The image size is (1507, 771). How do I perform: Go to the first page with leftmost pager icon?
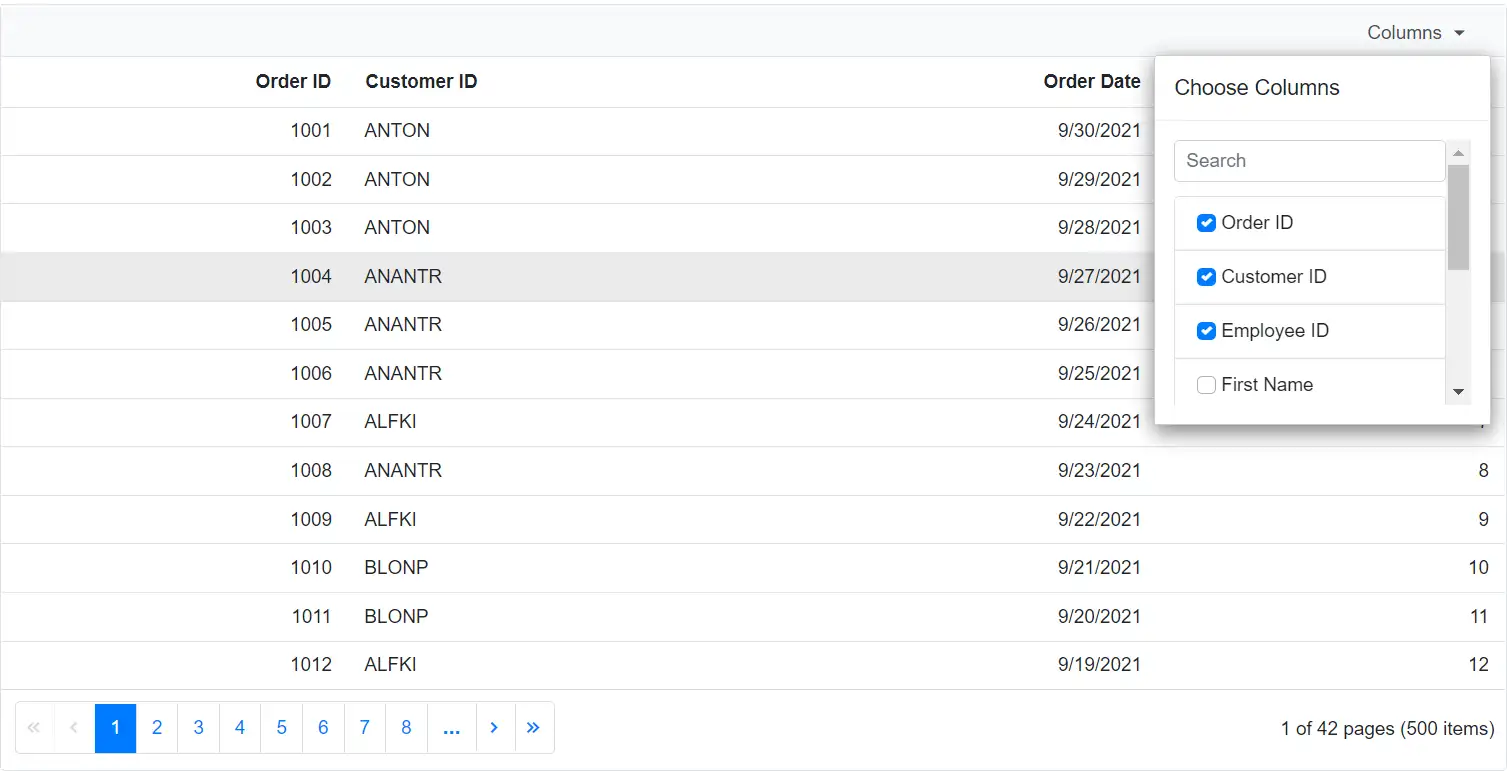[x=33, y=728]
